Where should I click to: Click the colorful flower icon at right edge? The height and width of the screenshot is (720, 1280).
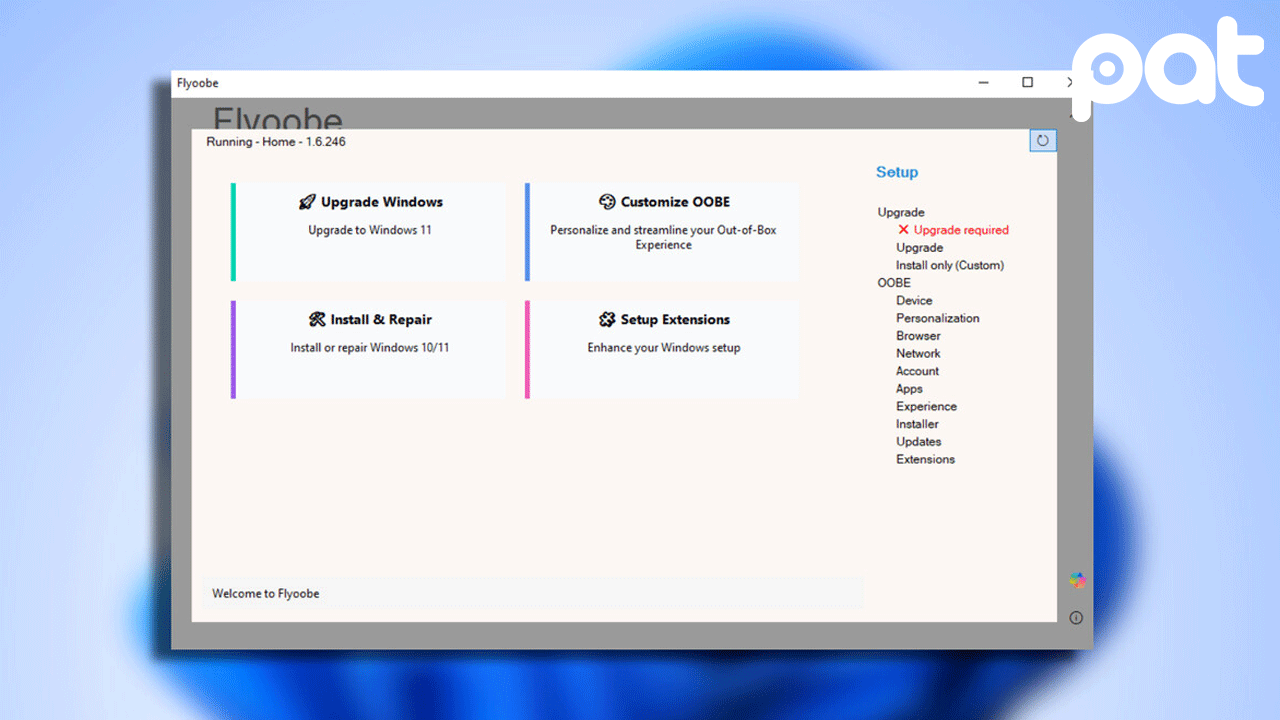[1077, 580]
